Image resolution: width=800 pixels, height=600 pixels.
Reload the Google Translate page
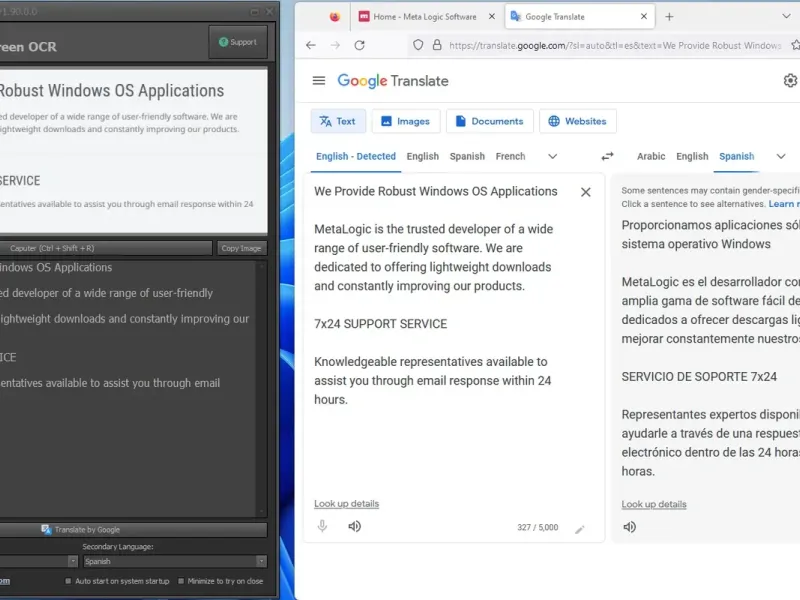pyautogui.click(x=360, y=45)
